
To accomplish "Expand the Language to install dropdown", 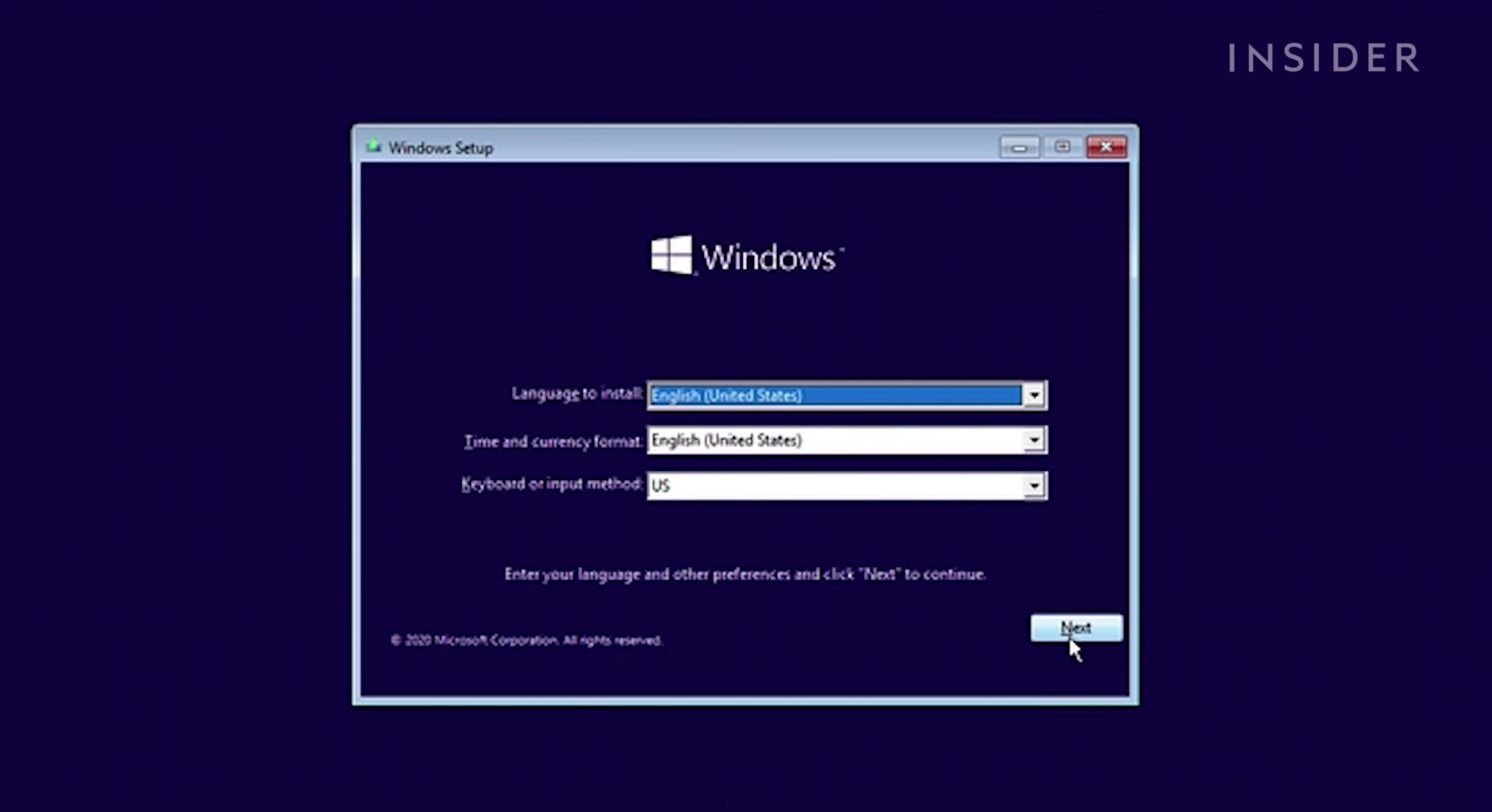I will [1033, 394].
